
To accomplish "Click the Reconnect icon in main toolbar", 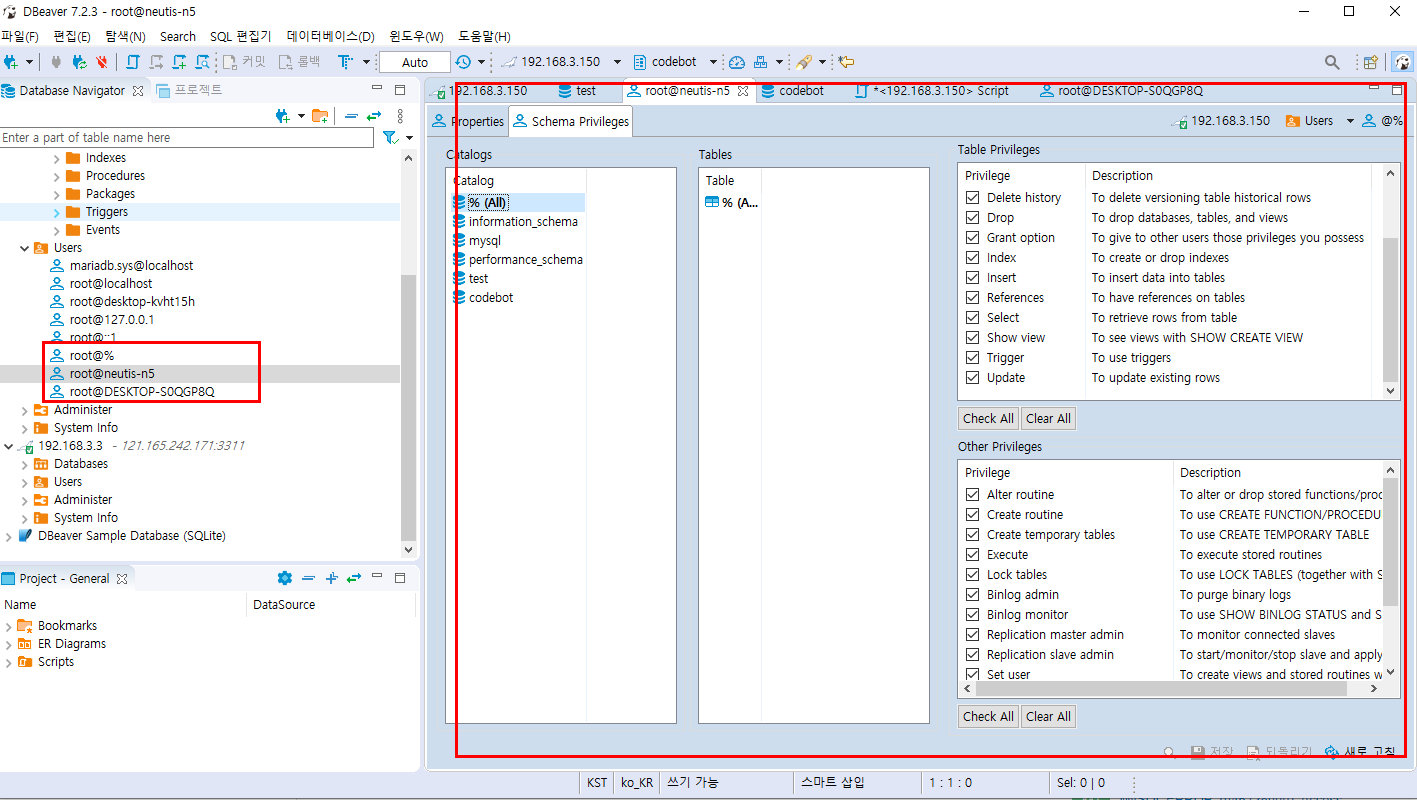I will [80, 62].
